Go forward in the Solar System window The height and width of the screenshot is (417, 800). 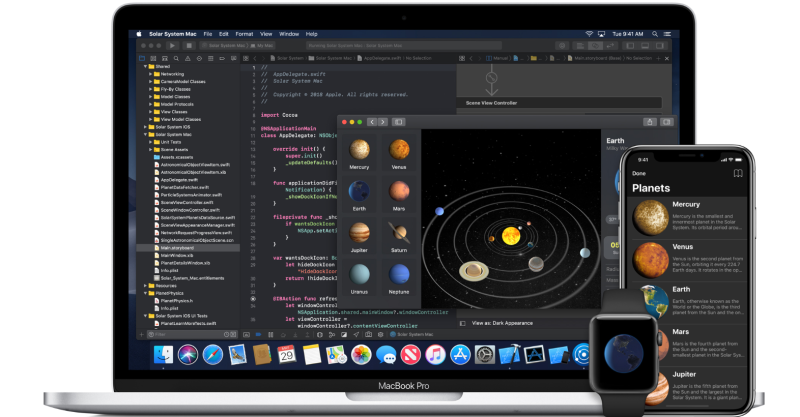[383, 122]
